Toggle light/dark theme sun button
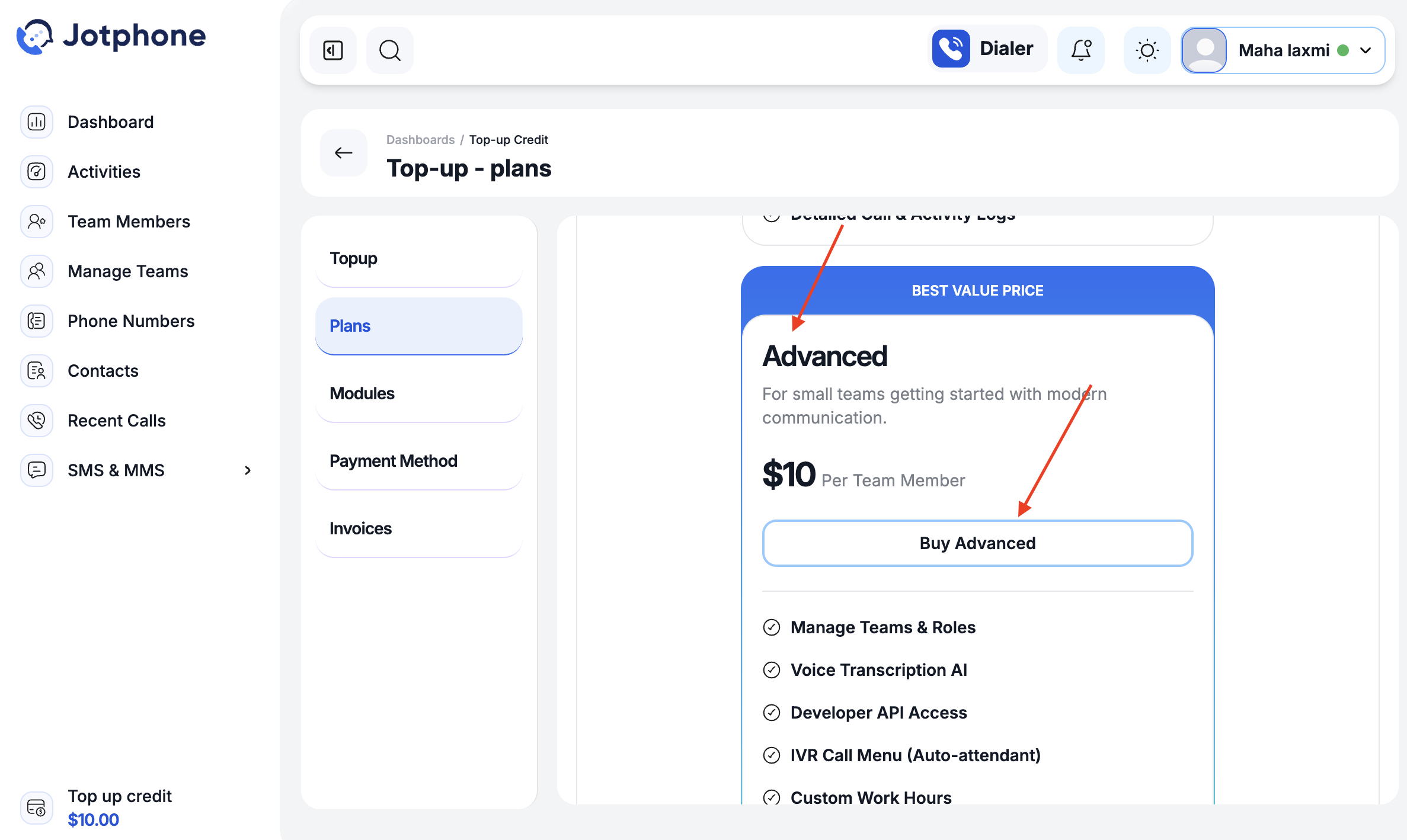Viewport: 1407px width, 840px height. point(1147,50)
